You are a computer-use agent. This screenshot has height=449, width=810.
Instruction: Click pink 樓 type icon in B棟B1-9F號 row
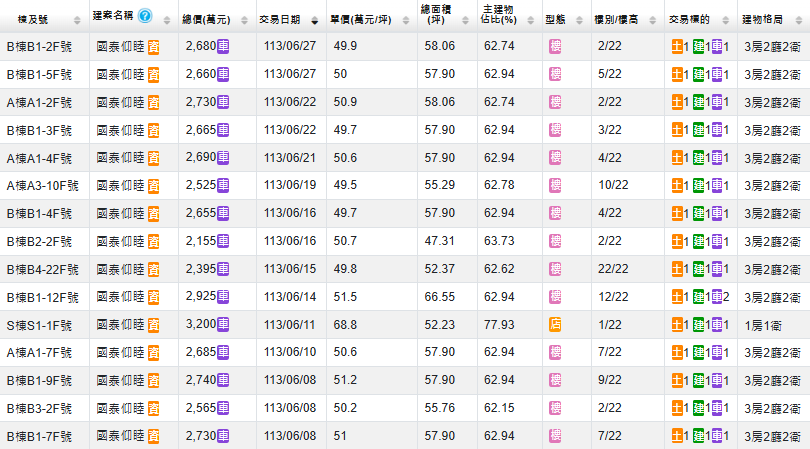pyautogui.click(x=555, y=381)
